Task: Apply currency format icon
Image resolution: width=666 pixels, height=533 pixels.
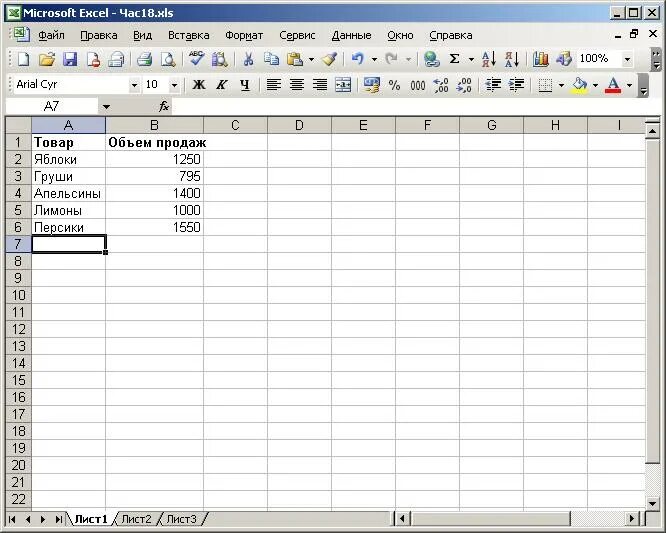Action: pos(371,85)
